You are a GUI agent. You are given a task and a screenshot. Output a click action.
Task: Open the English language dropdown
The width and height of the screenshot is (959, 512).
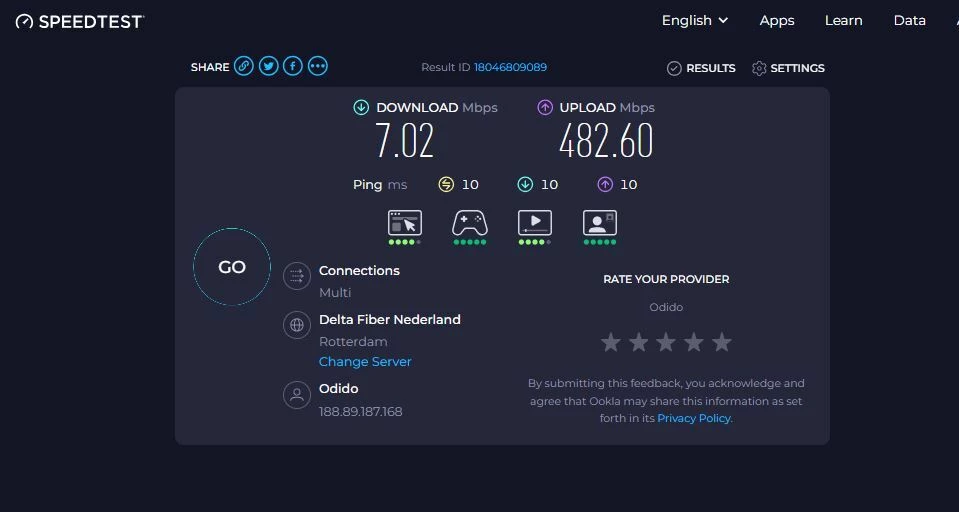695,20
